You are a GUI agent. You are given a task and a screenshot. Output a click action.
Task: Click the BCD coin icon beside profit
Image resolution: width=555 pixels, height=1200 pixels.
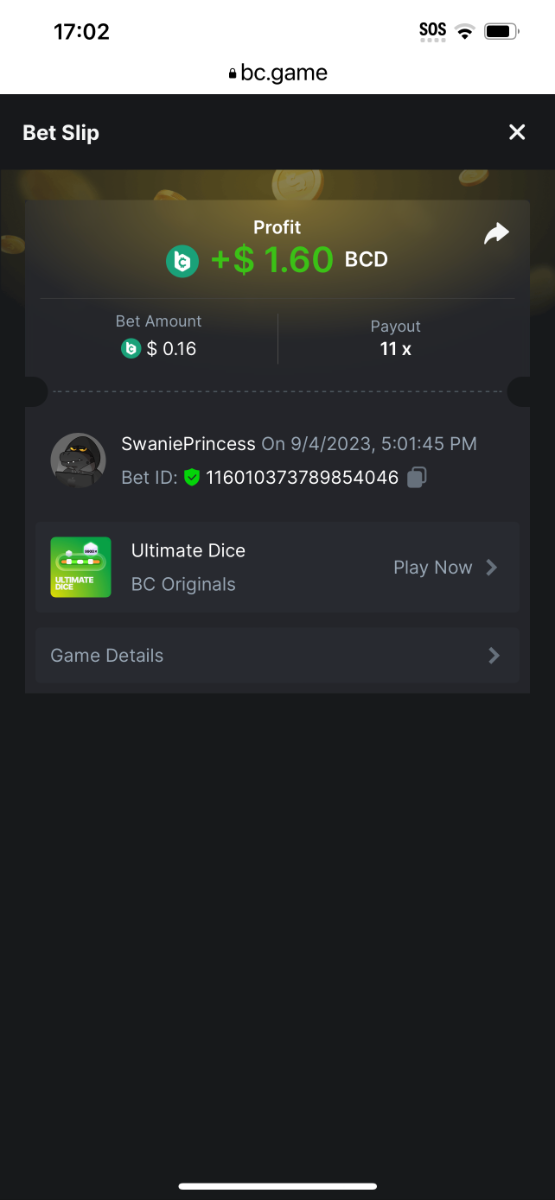pos(183,261)
